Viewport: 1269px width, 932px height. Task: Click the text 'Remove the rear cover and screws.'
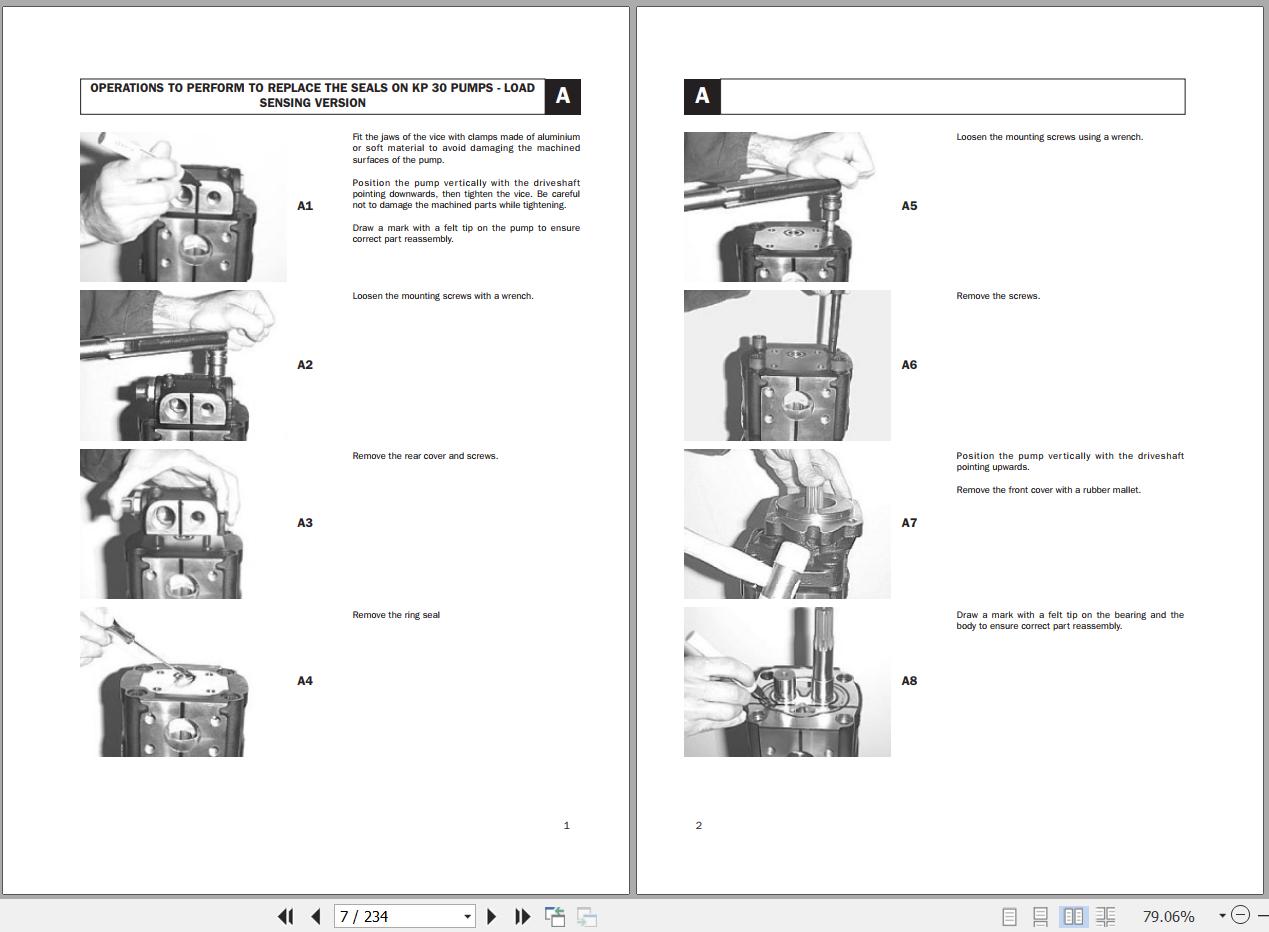[425, 456]
